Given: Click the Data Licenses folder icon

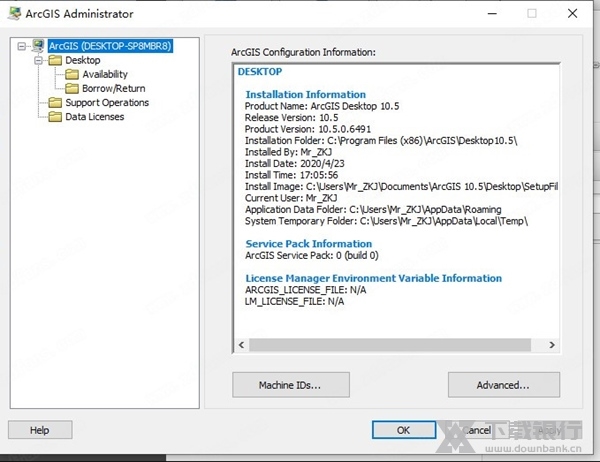Looking at the screenshot, I should [x=54, y=116].
